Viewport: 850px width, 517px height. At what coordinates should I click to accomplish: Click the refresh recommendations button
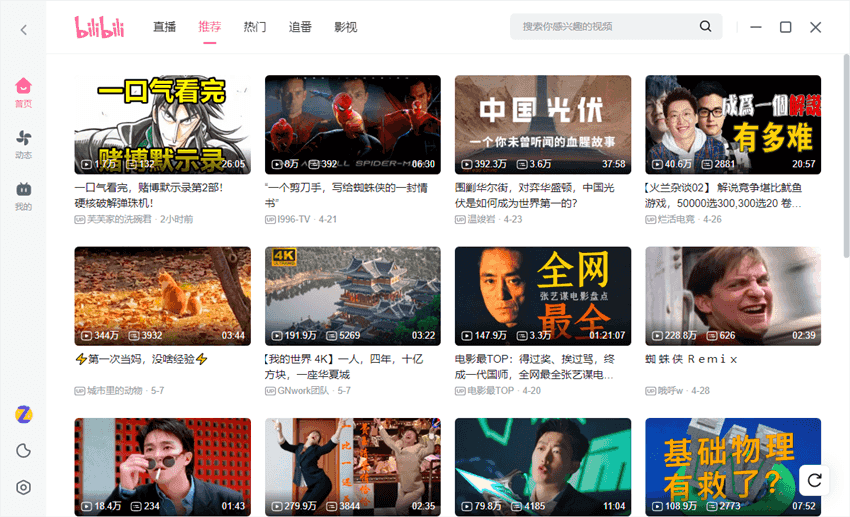tap(814, 480)
